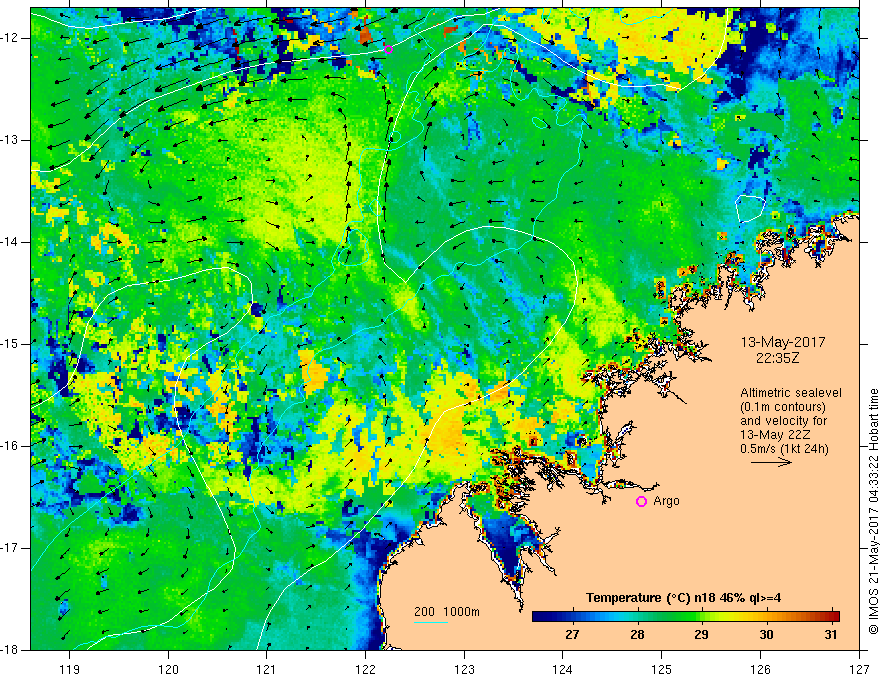Click the longitude axis label '120'

tap(168, 669)
